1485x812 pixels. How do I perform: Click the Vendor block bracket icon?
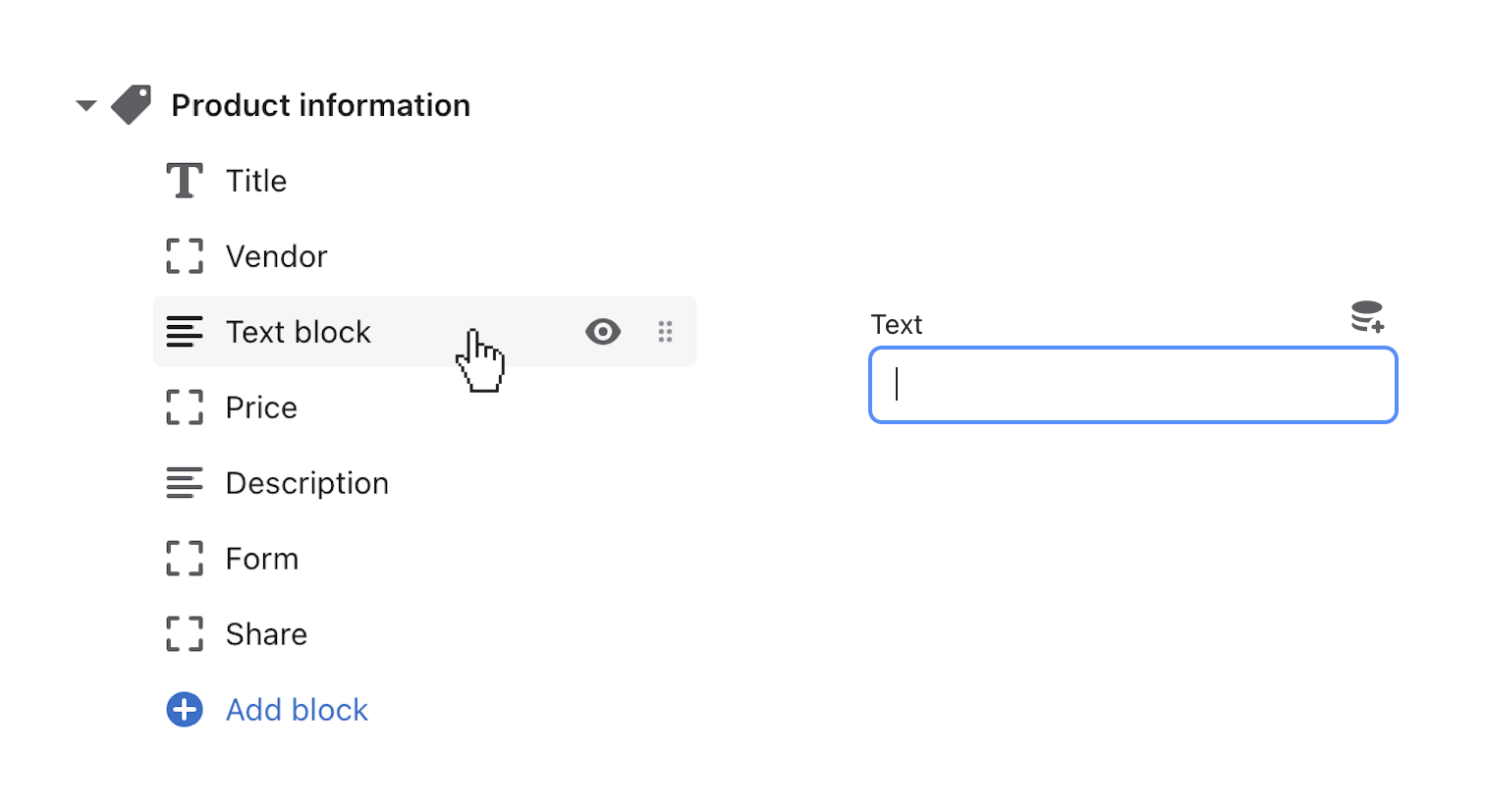pyautogui.click(x=184, y=256)
